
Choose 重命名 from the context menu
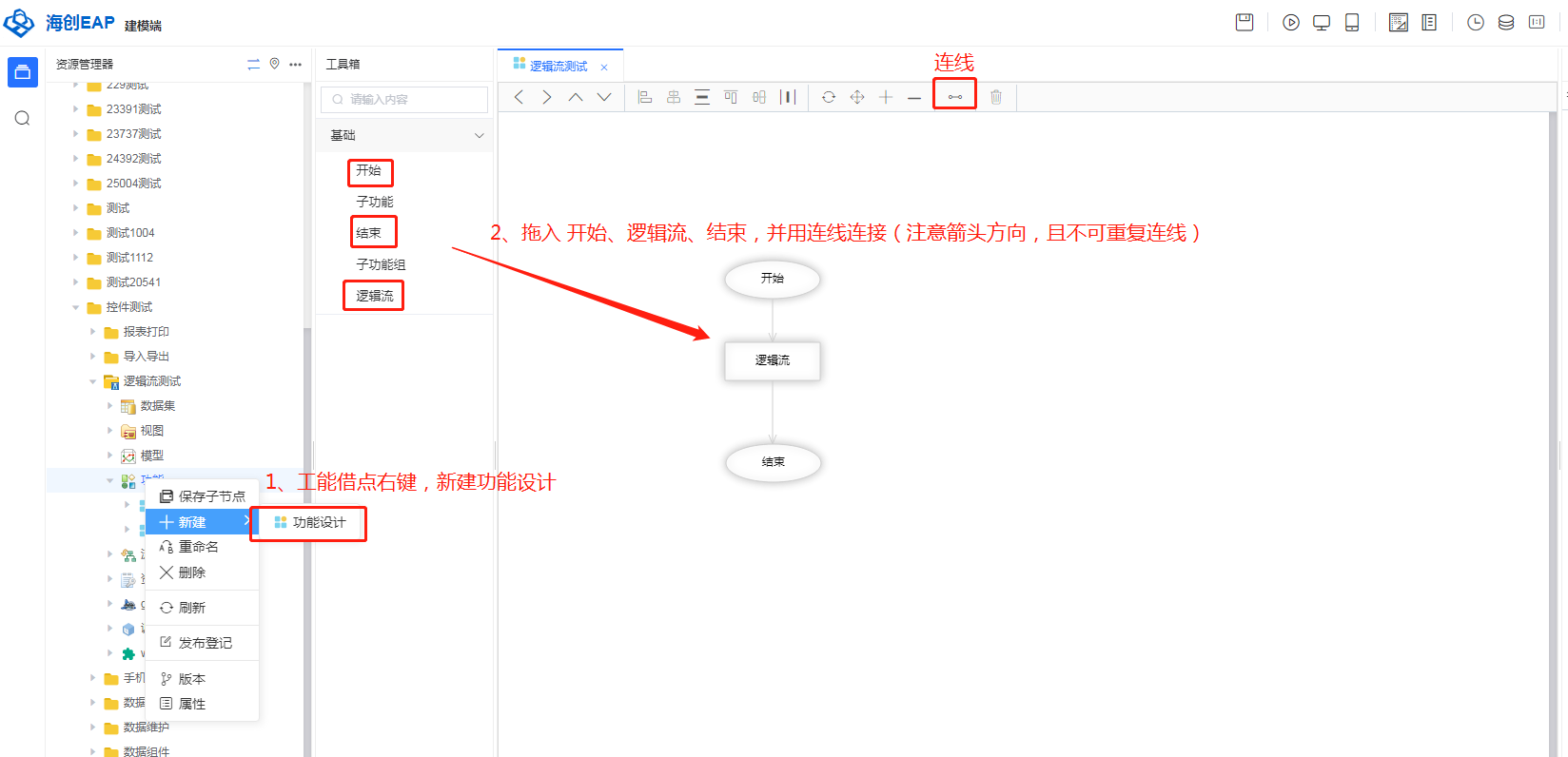199,547
